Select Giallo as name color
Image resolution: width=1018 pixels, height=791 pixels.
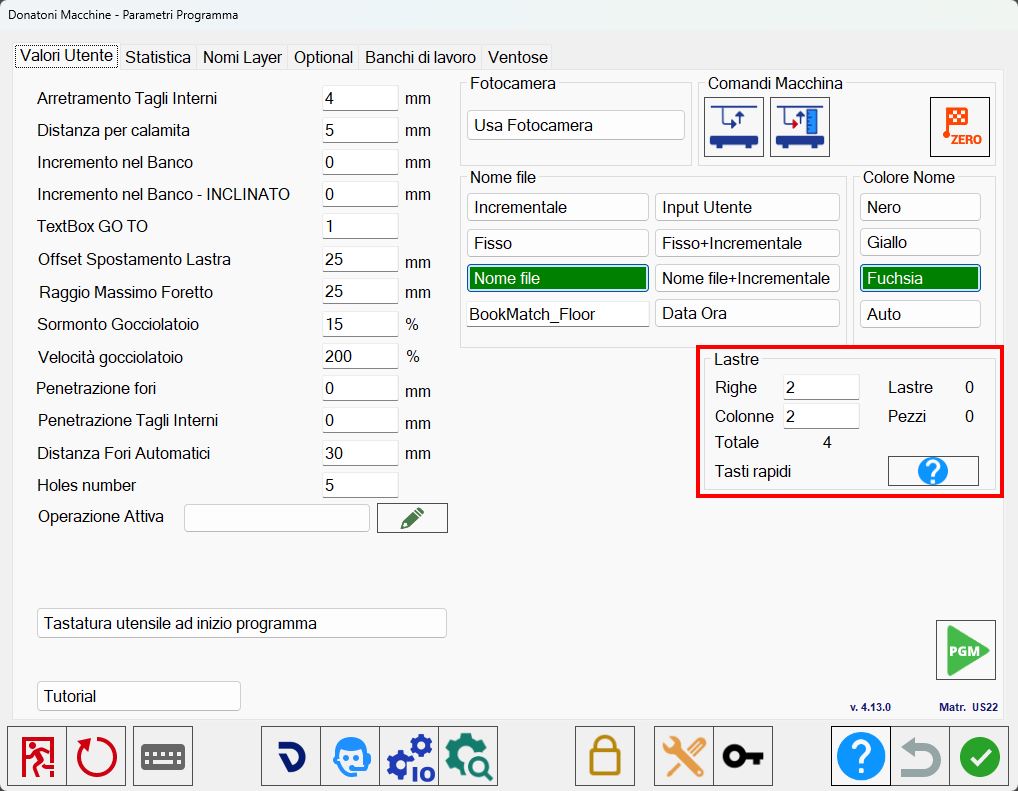920,242
